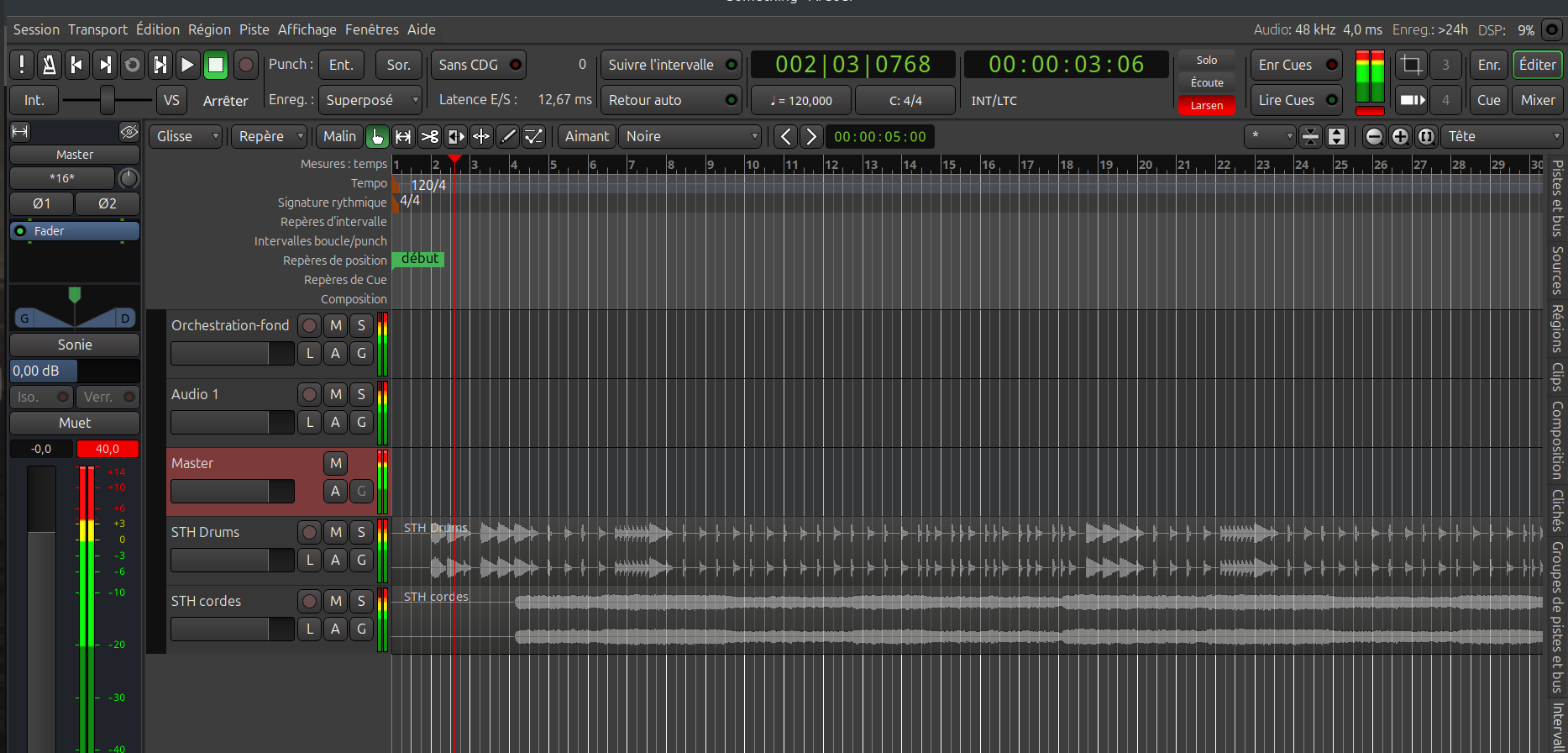Switch to the Mixer view
This screenshot has width=1568, height=753.
[1537, 100]
